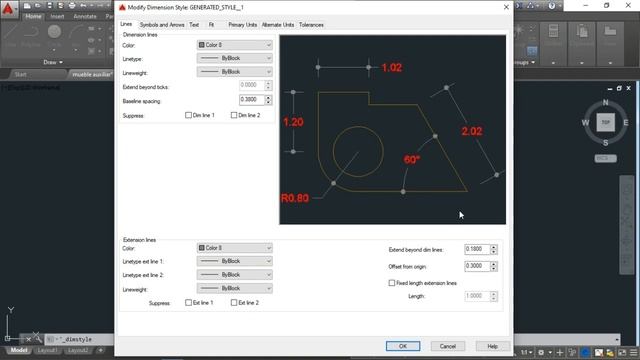The height and width of the screenshot is (360, 640).
Task: Adjust the Offset from origin stepper arrows
Action: pyautogui.click(x=493, y=266)
